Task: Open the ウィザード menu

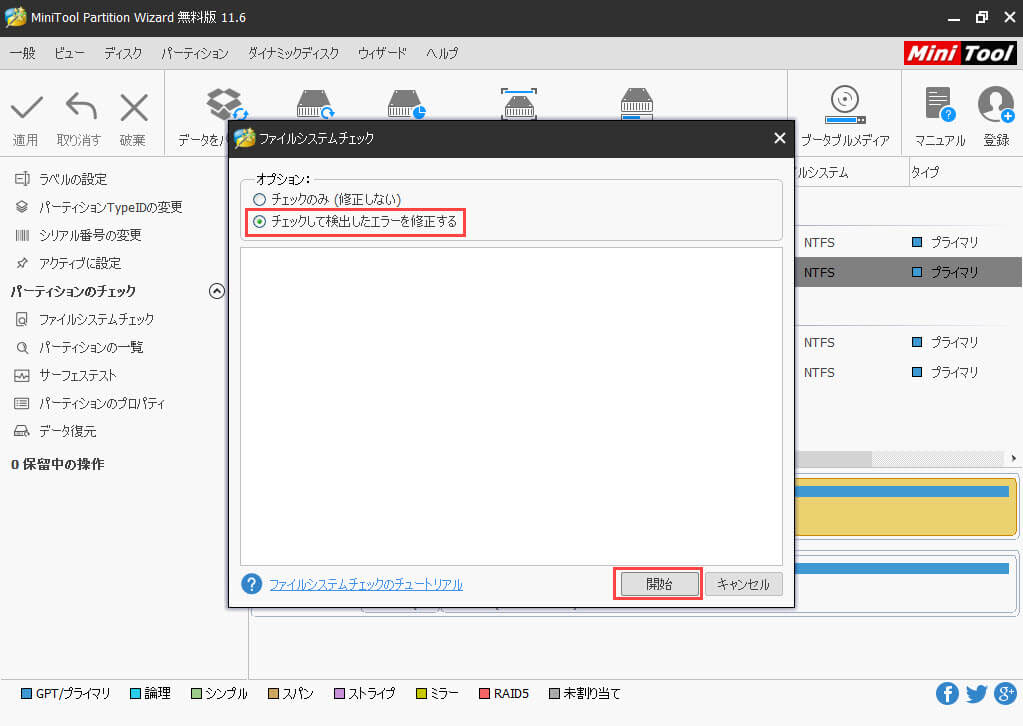Action: (382, 53)
